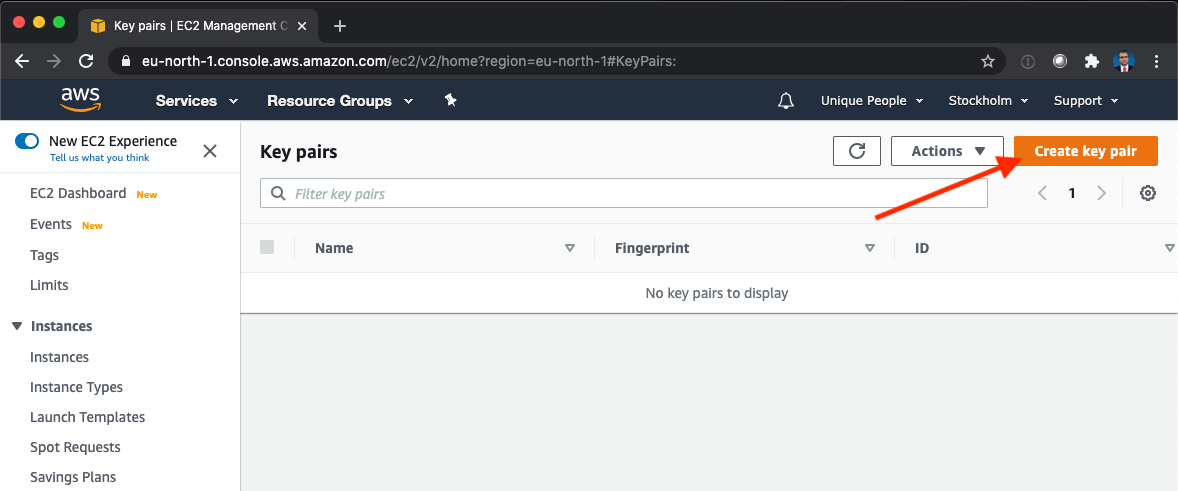
Task: Close the sidebar with the X icon
Action: pos(210,151)
